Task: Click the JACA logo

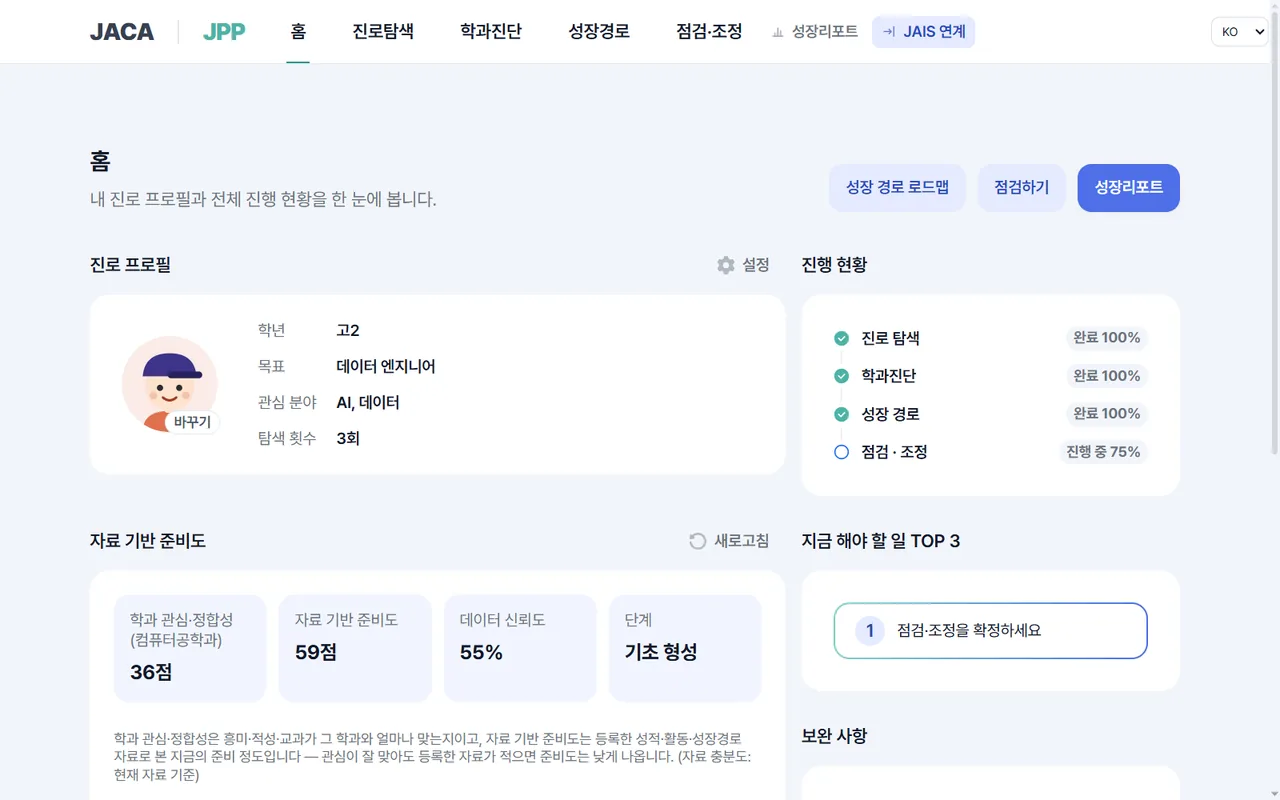Action: coord(122,32)
